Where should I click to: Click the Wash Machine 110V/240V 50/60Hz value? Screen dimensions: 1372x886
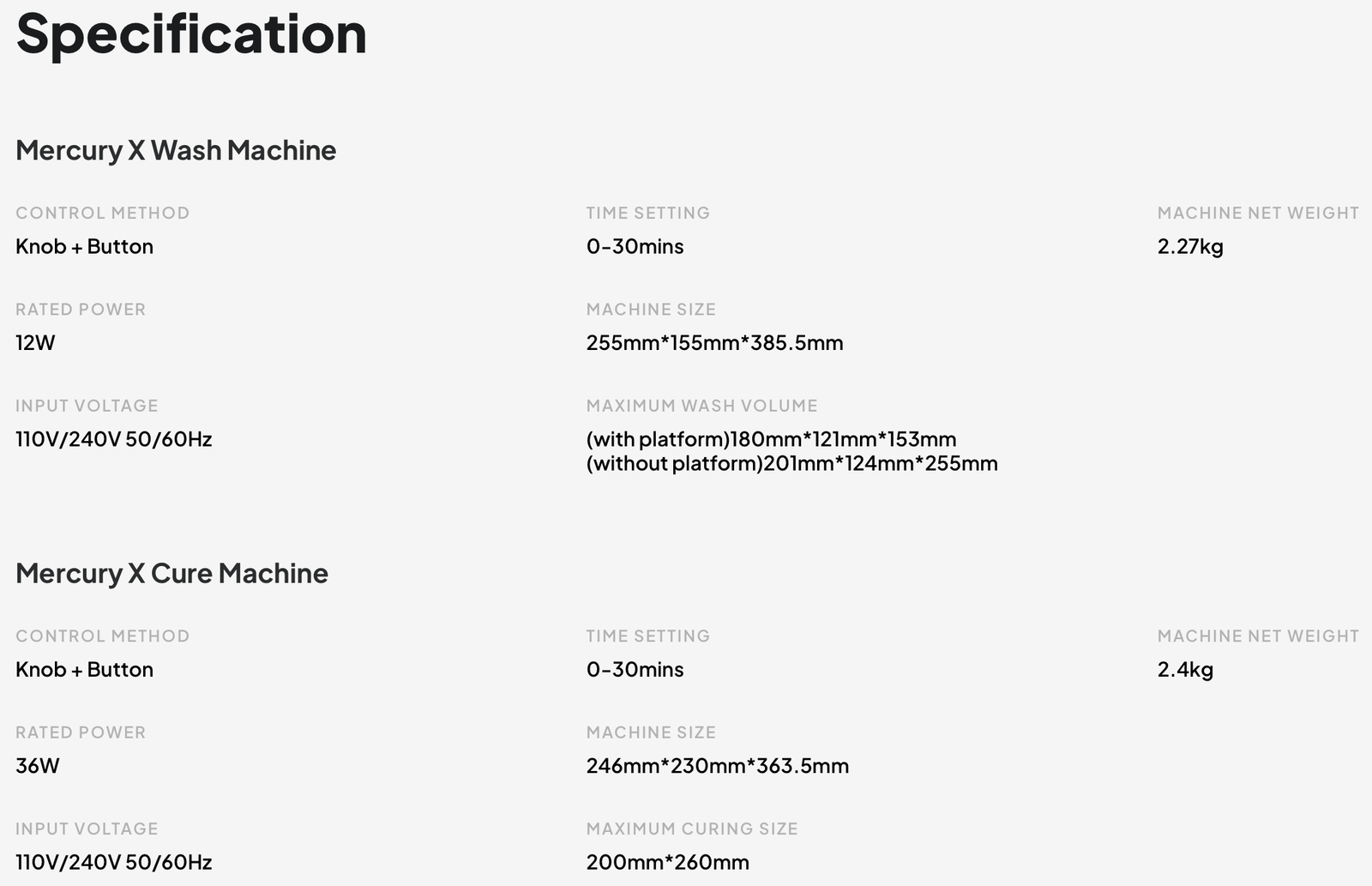[x=113, y=439]
